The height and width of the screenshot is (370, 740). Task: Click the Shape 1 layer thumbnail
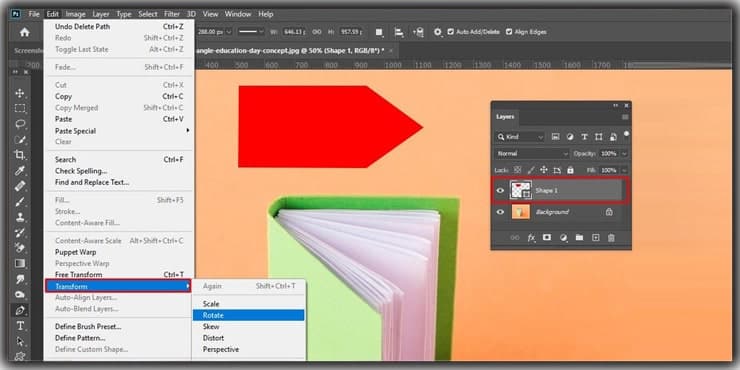[521, 190]
